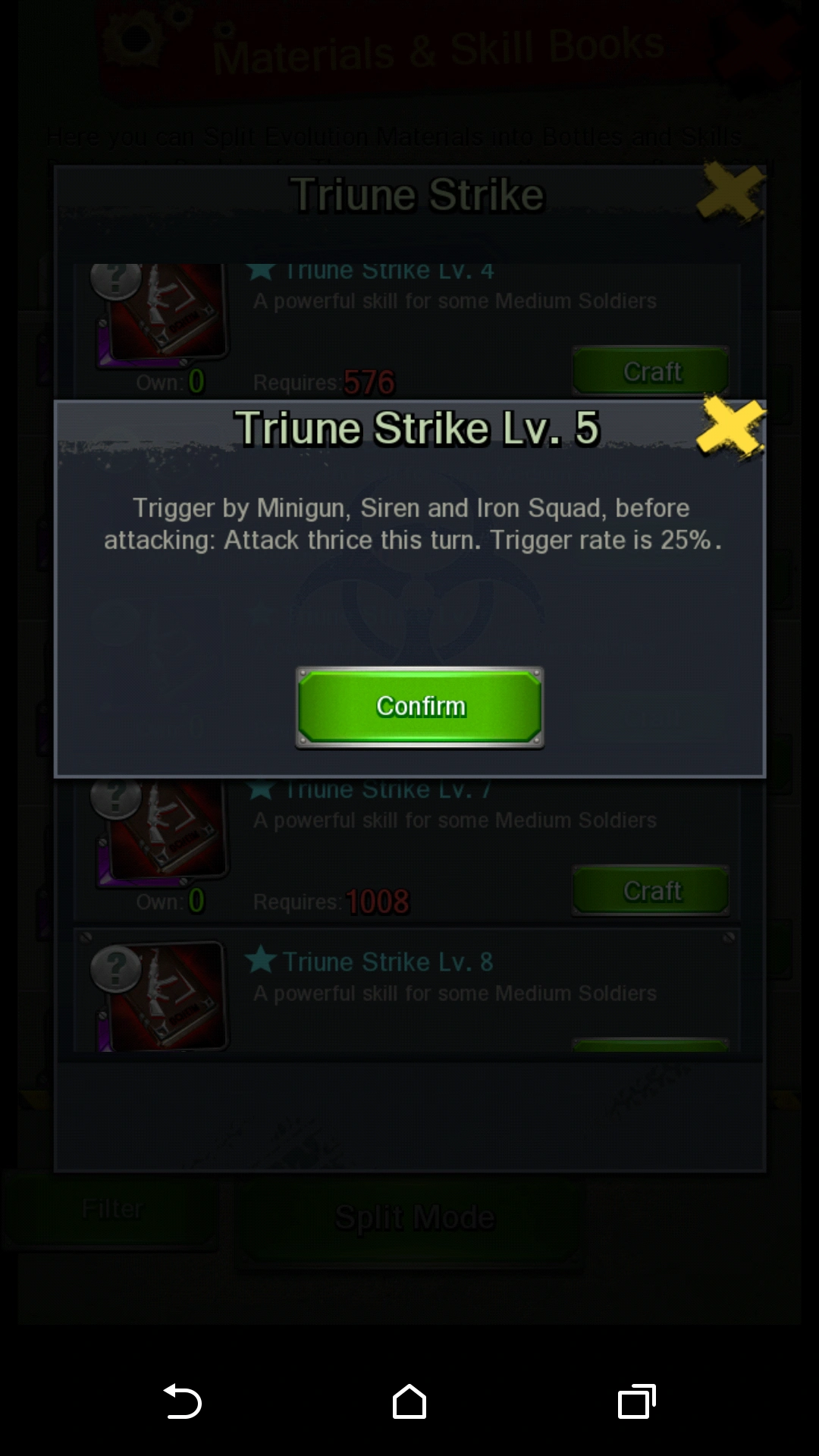
Task: Close the Materials & Skill Books screen
Action: coord(758,44)
